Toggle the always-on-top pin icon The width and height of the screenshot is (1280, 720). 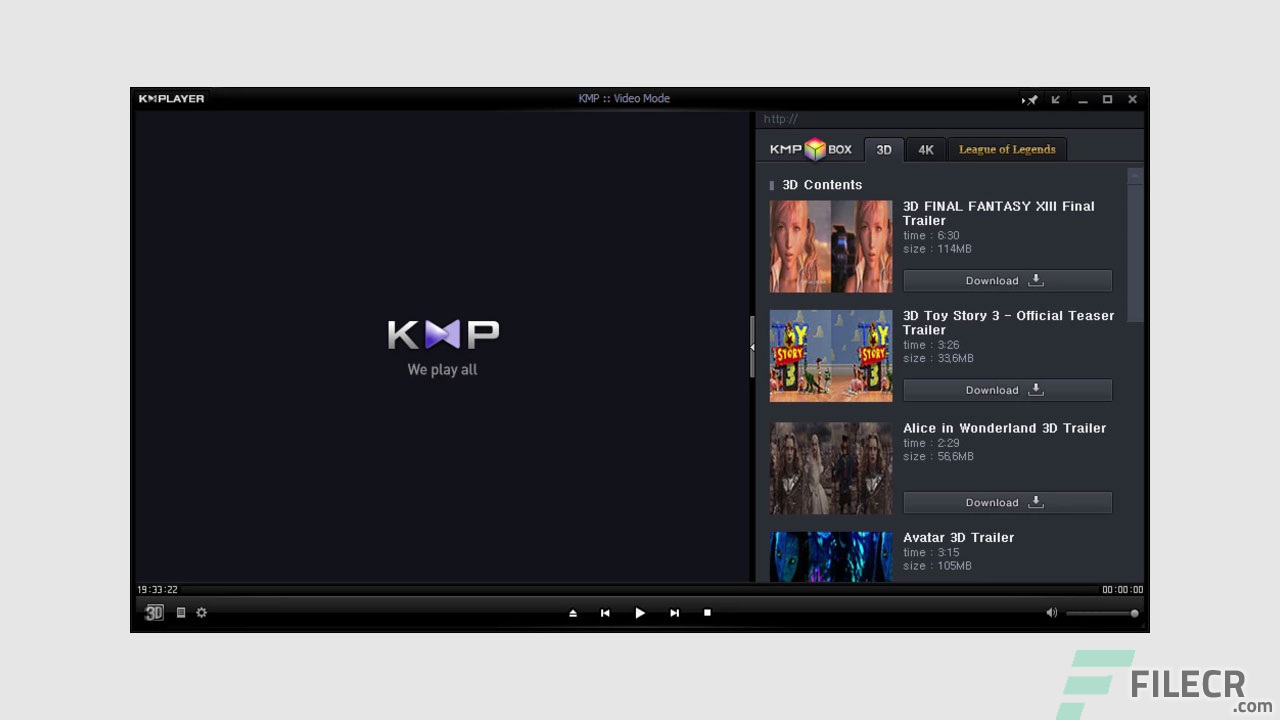pos(1029,99)
